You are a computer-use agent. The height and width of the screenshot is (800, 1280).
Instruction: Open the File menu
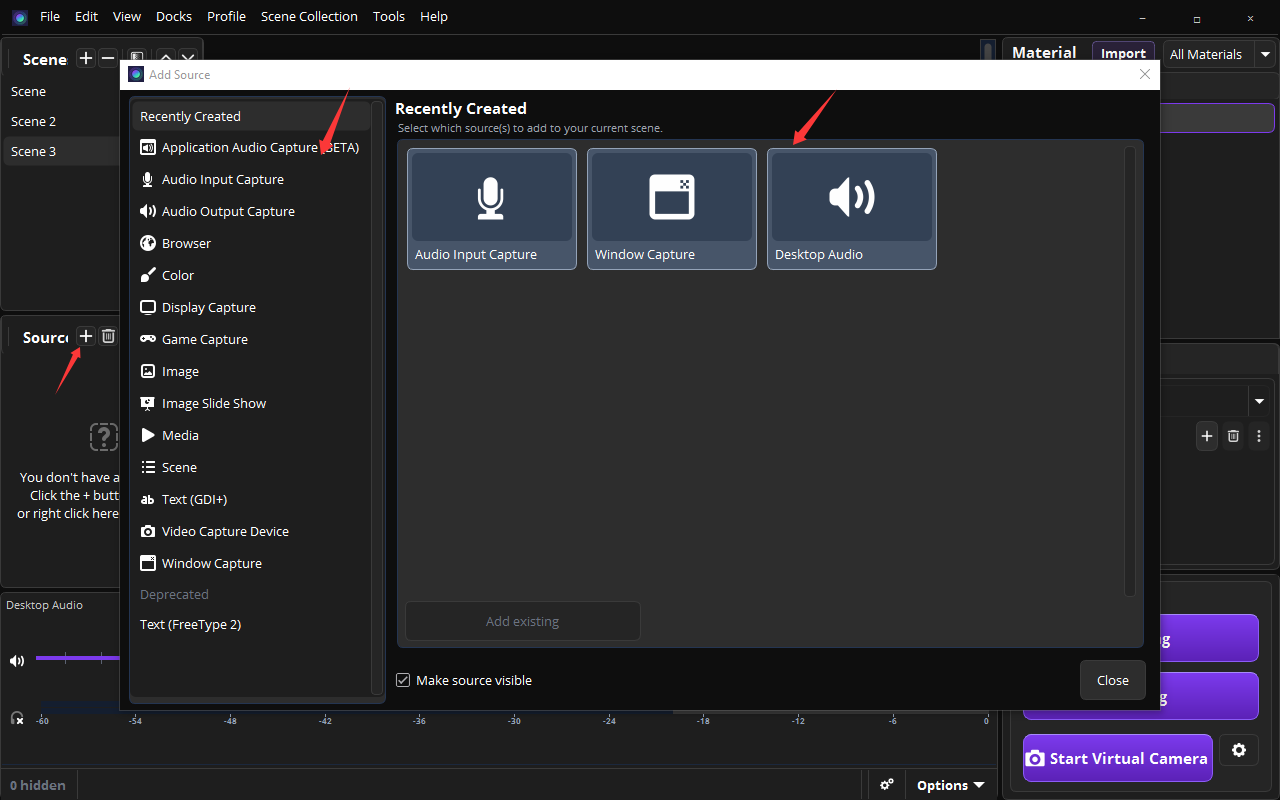click(50, 16)
